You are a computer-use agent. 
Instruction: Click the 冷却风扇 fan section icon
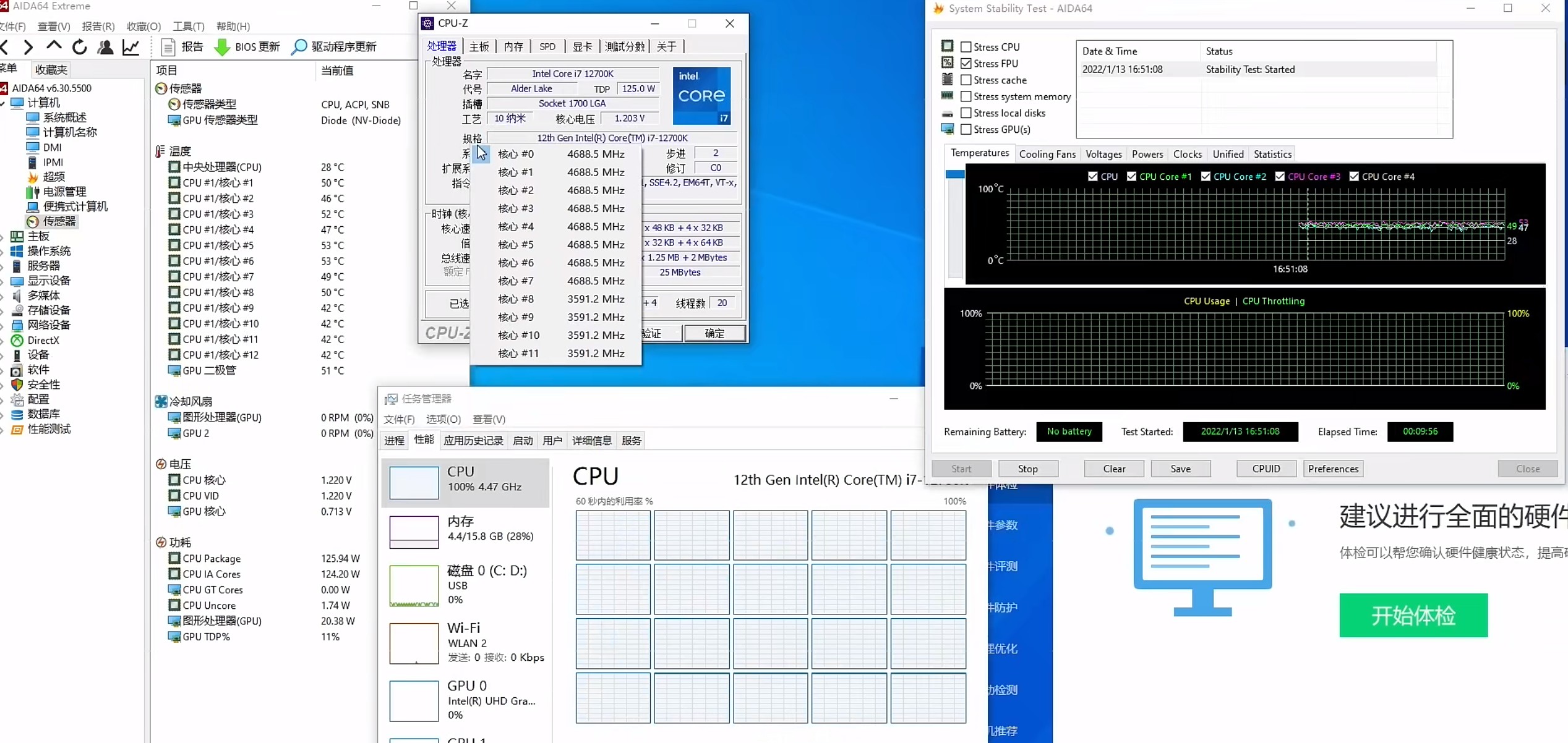[161, 401]
